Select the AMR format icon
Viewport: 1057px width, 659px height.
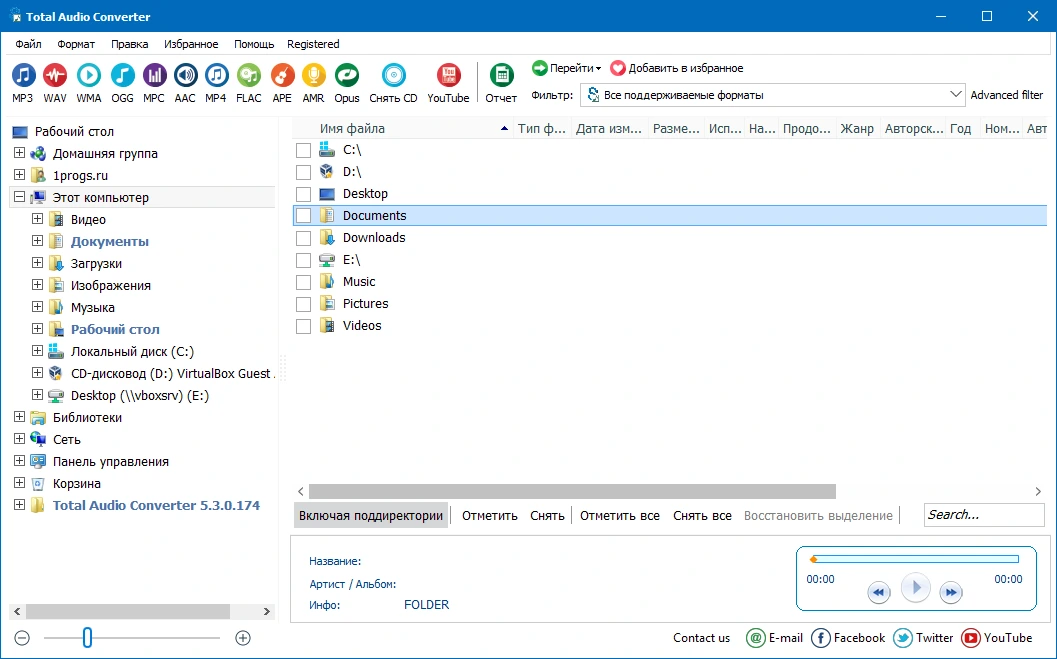(x=313, y=75)
